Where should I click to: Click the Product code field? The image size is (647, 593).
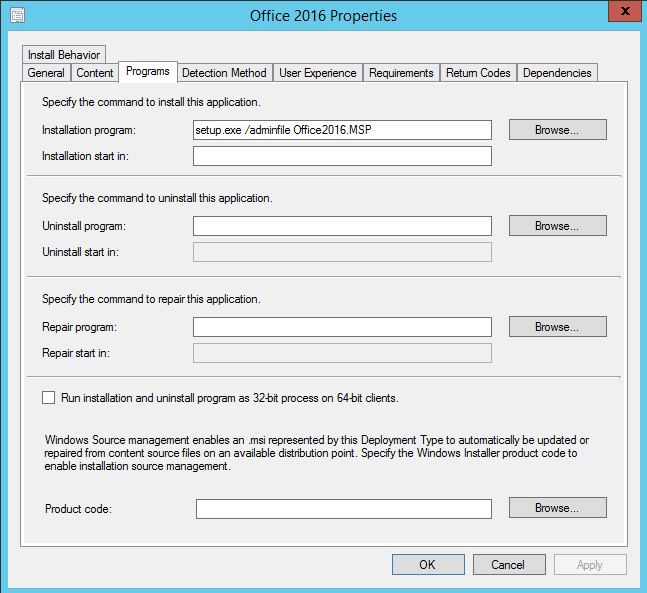pos(344,509)
